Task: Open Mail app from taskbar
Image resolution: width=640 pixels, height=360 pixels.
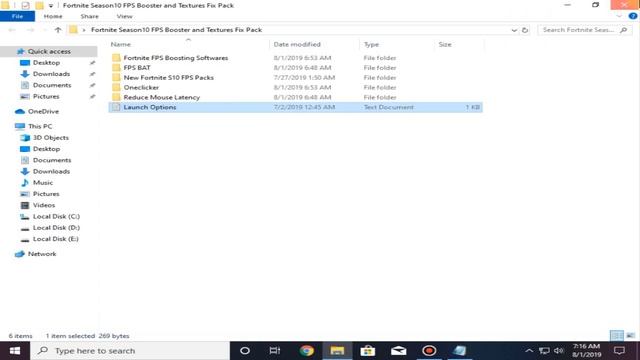Action: pyautogui.click(x=398, y=351)
